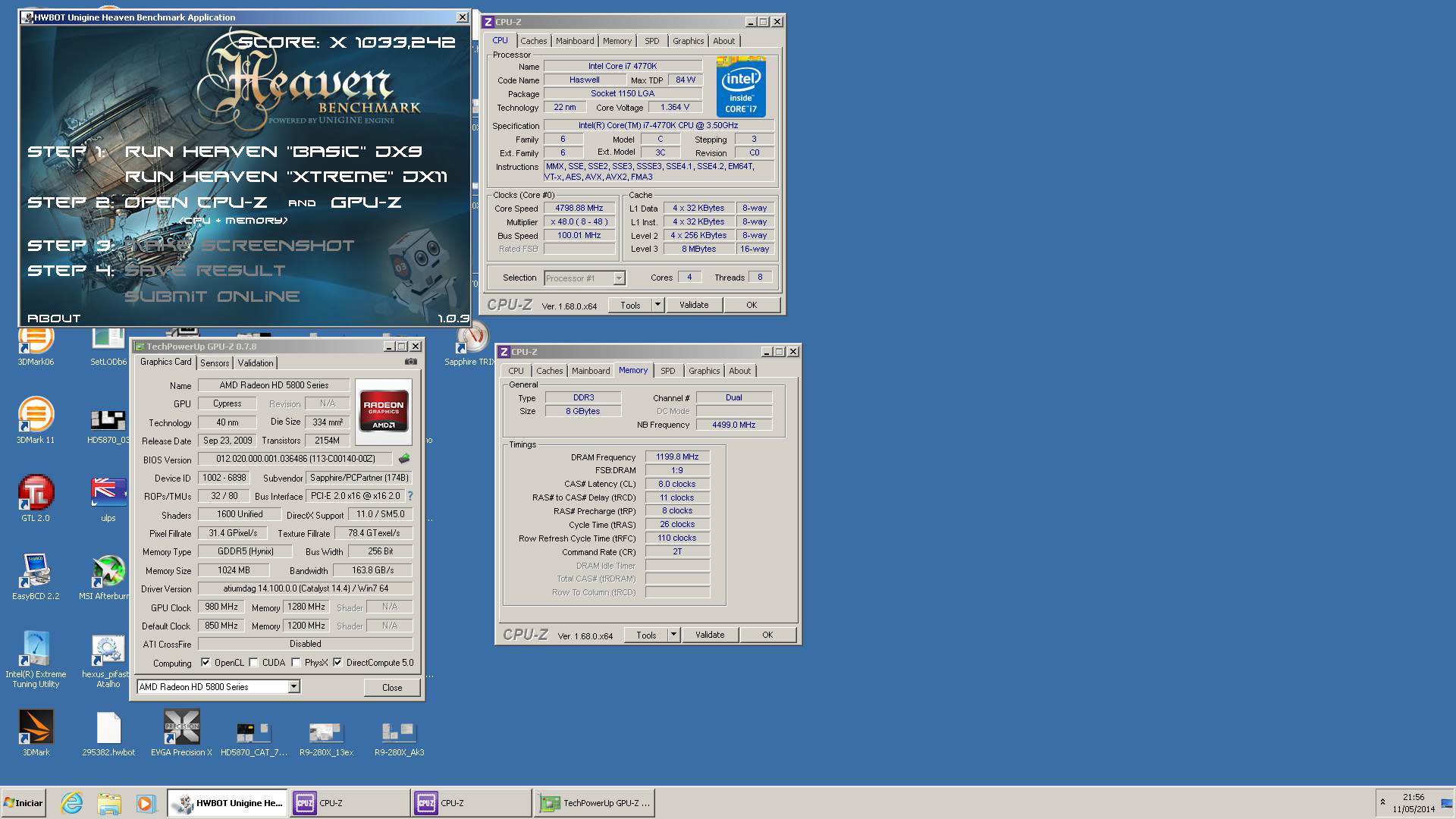Open the Tools dropdown arrow in CPU tab window
Image resolution: width=1456 pixels, height=819 pixels.
click(x=657, y=305)
